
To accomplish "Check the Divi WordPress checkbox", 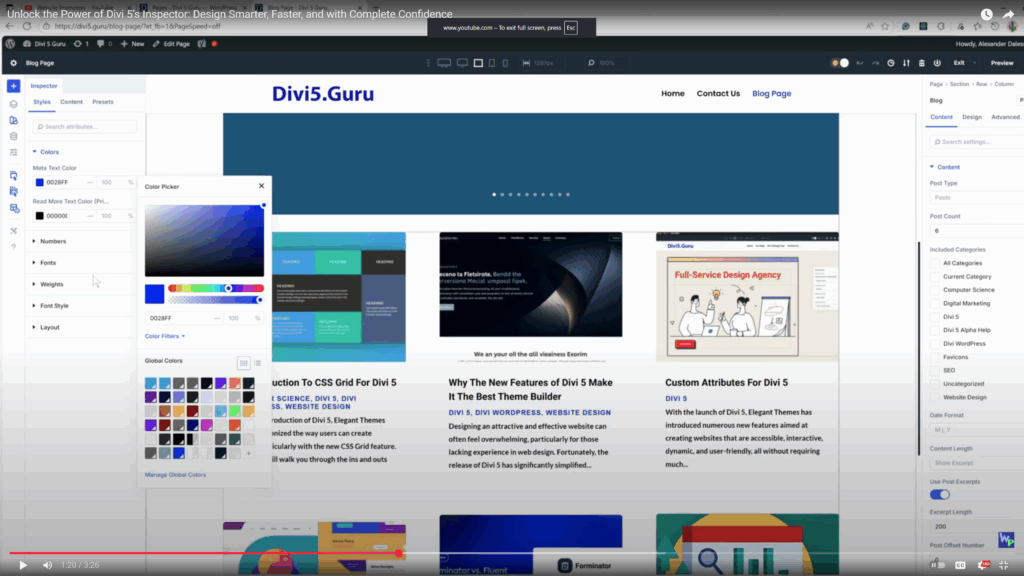I will click(935, 344).
